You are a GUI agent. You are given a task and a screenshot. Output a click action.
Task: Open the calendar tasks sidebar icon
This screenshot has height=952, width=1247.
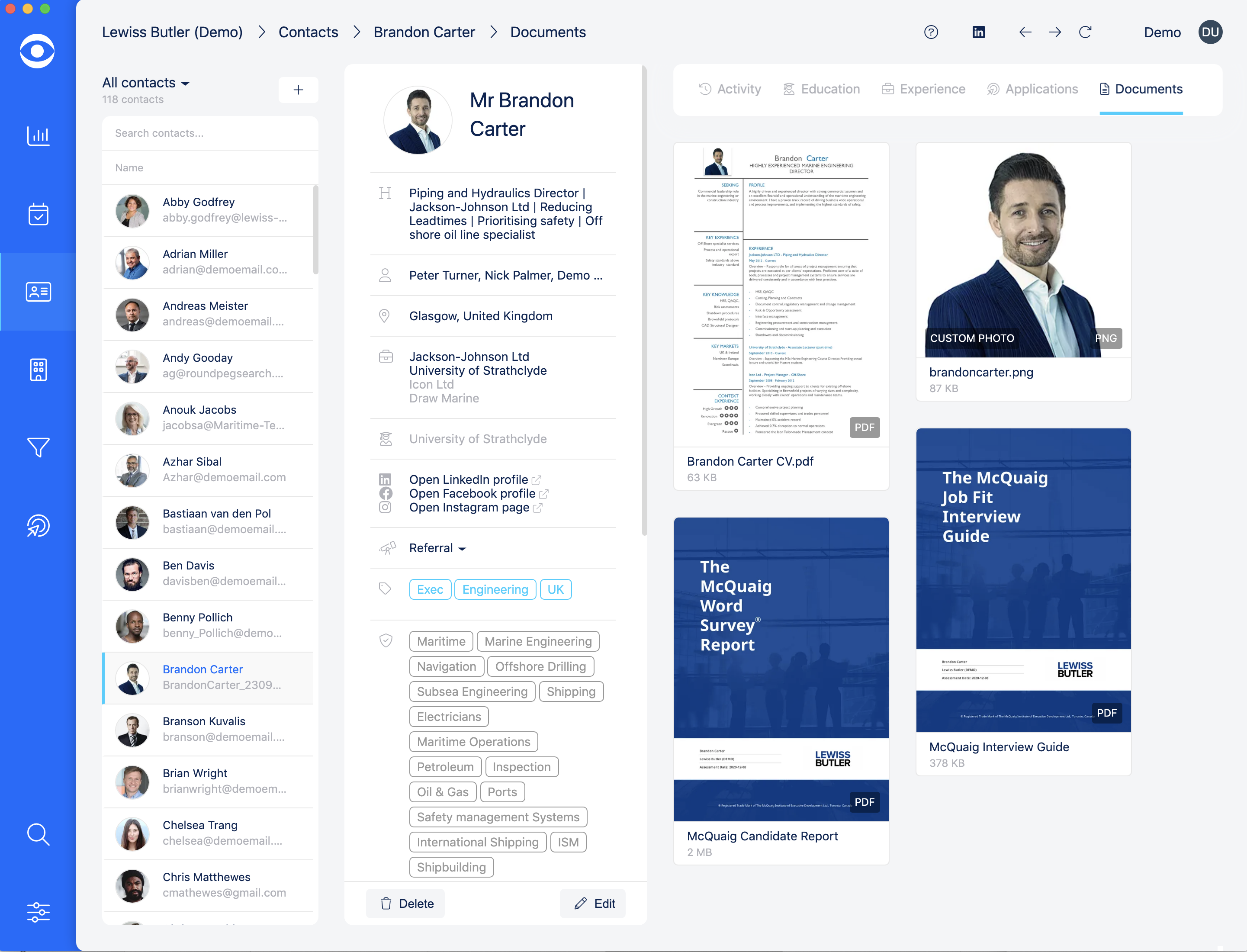pos(38,214)
